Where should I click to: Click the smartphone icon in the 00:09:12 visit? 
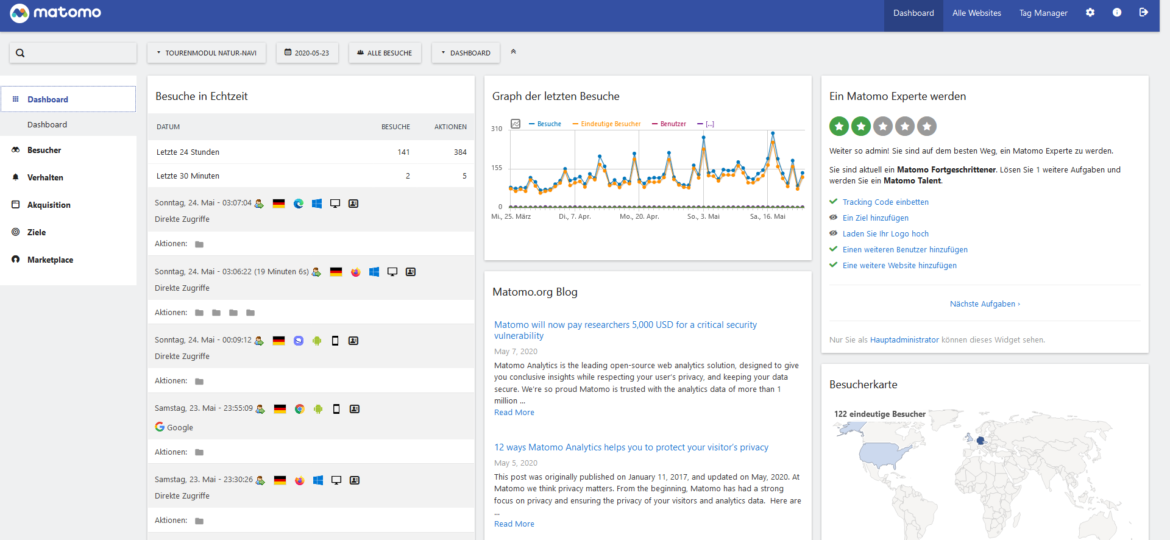click(335, 340)
